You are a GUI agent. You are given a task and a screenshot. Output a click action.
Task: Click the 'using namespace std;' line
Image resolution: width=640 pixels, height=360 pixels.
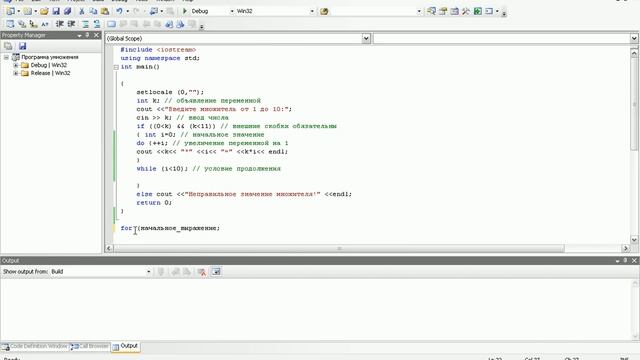160,58
